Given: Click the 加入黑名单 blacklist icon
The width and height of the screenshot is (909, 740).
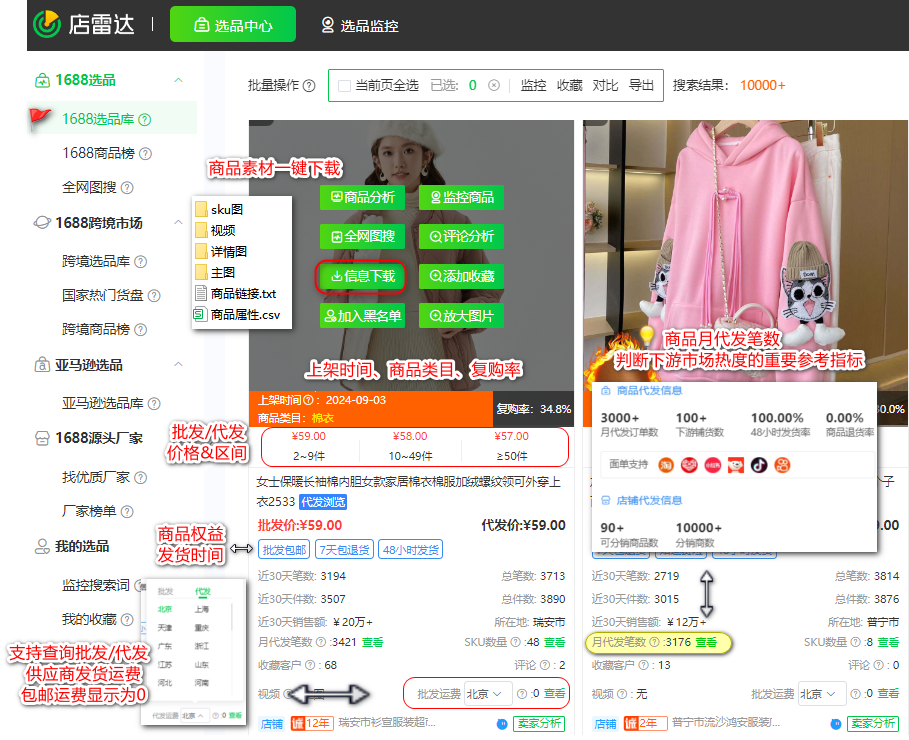Looking at the screenshot, I should click(x=363, y=315).
